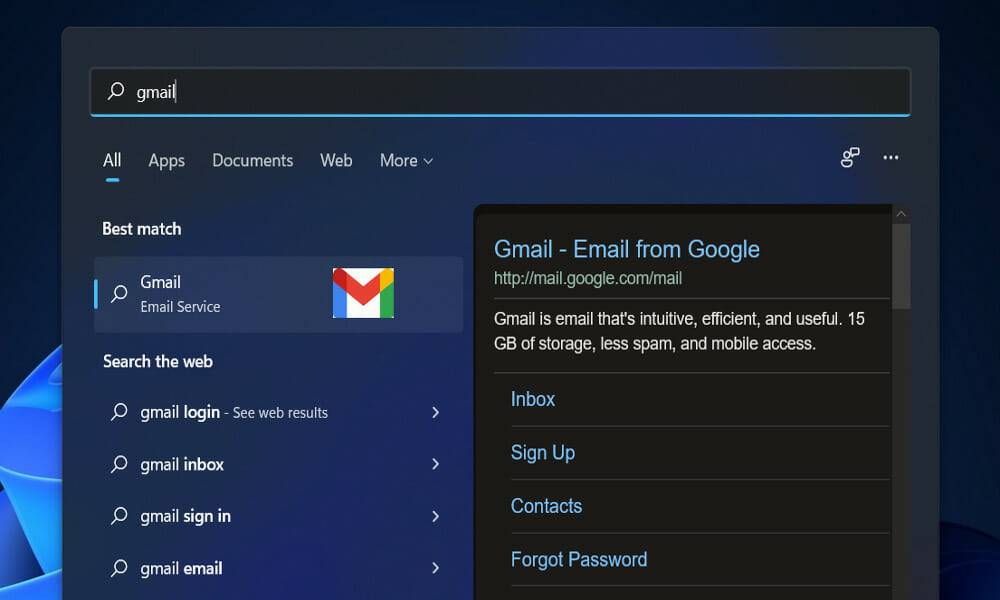The width and height of the screenshot is (1000, 600).
Task: Click the magnifier icon in search box
Action: [115, 91]
